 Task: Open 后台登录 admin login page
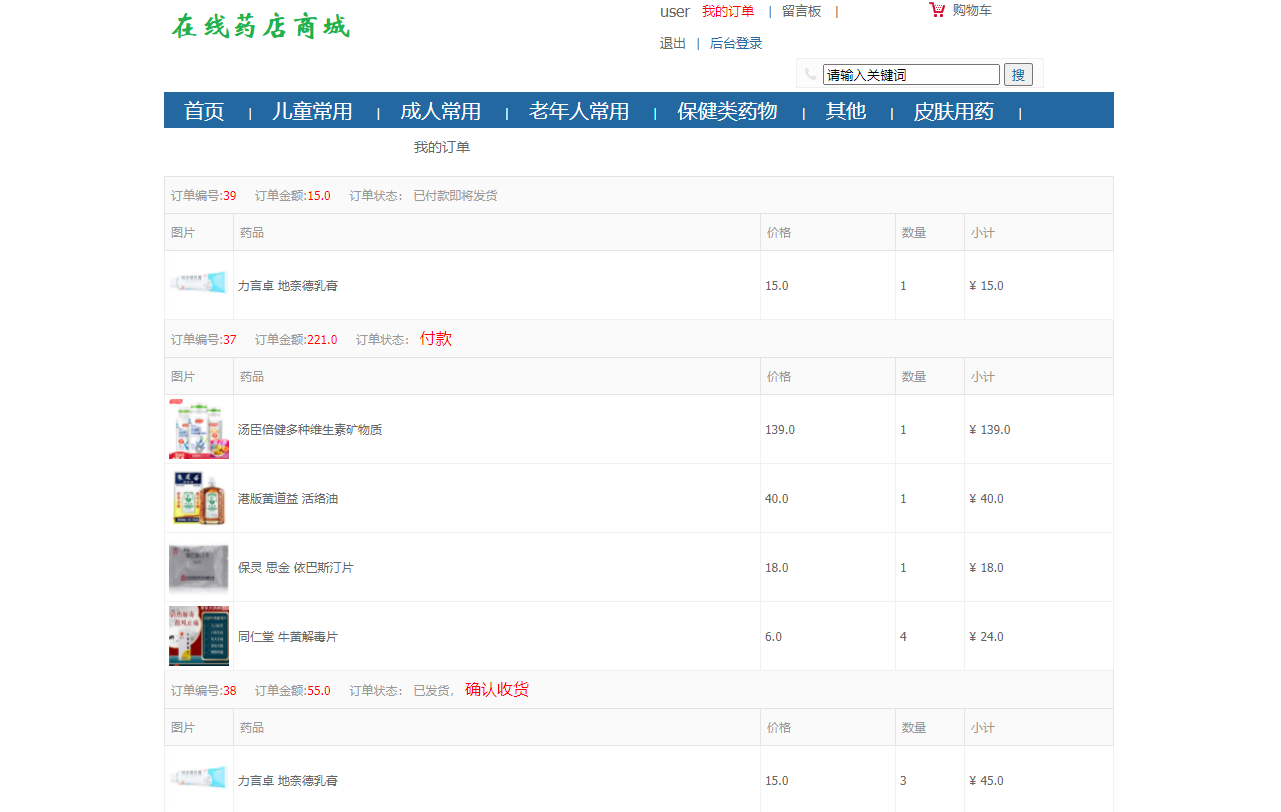735,43
